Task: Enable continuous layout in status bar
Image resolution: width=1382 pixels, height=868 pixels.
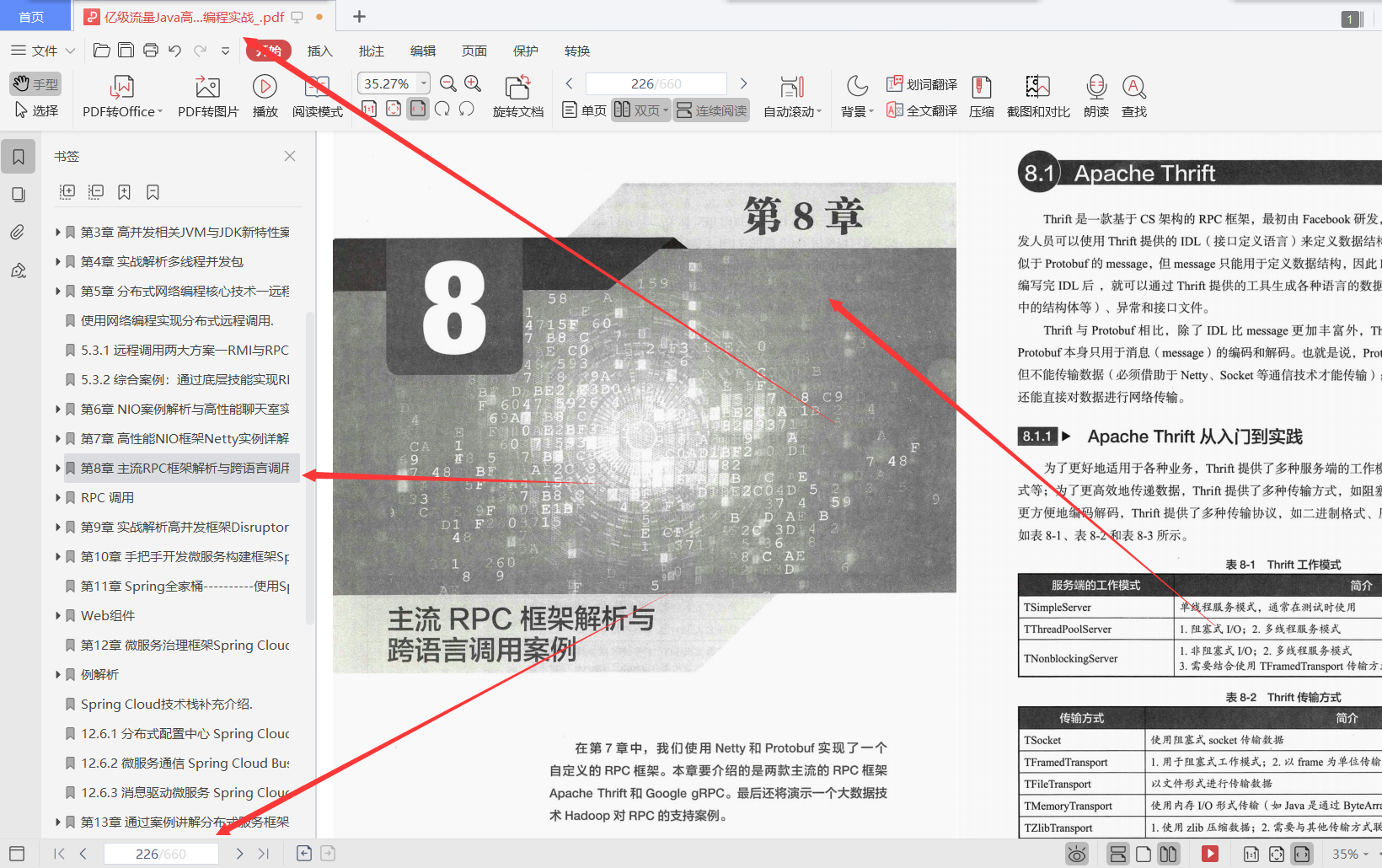Action: click(x=1118, y=854)
